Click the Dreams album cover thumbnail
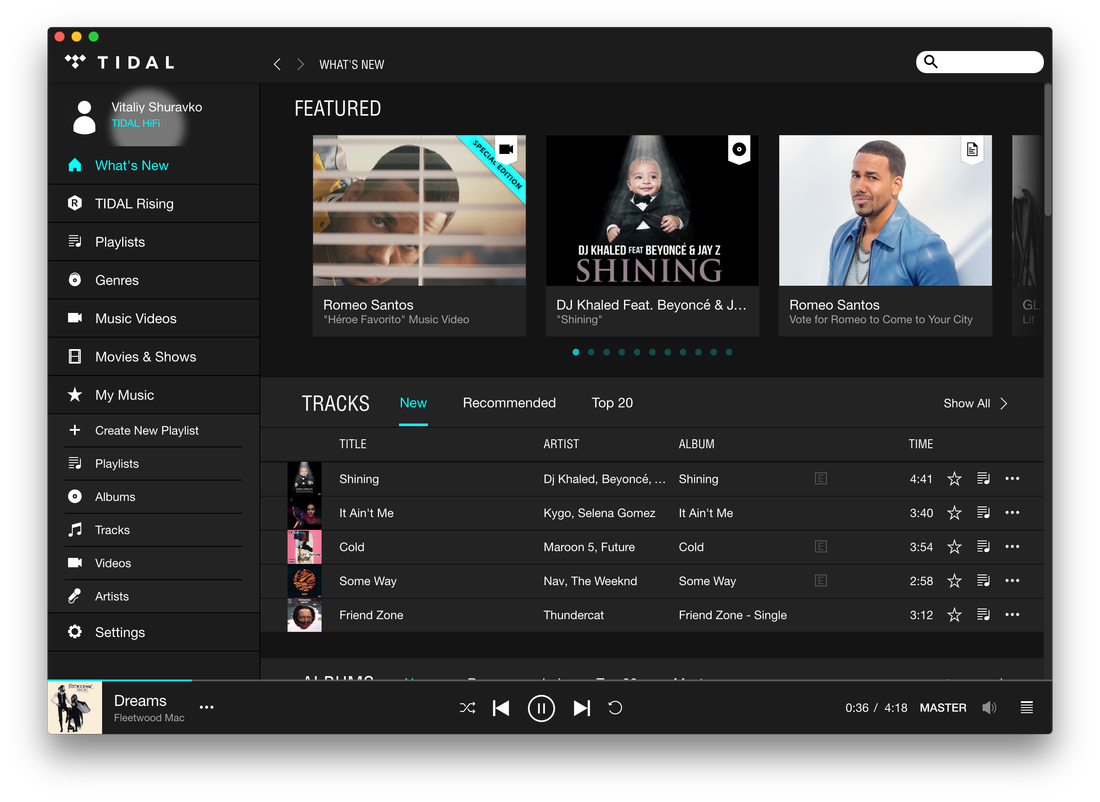1100x802 pixels. [x=75, y=707]
